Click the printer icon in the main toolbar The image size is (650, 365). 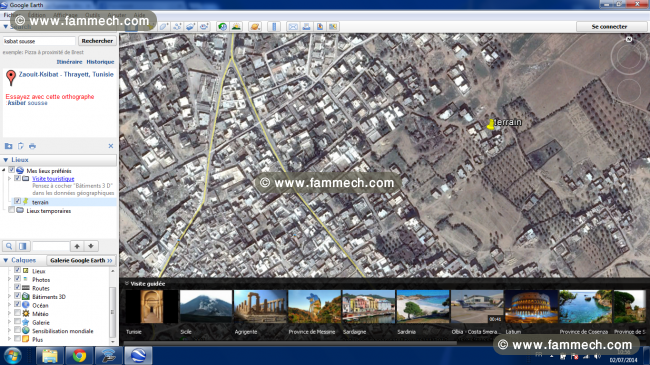(x=306, y=27)
